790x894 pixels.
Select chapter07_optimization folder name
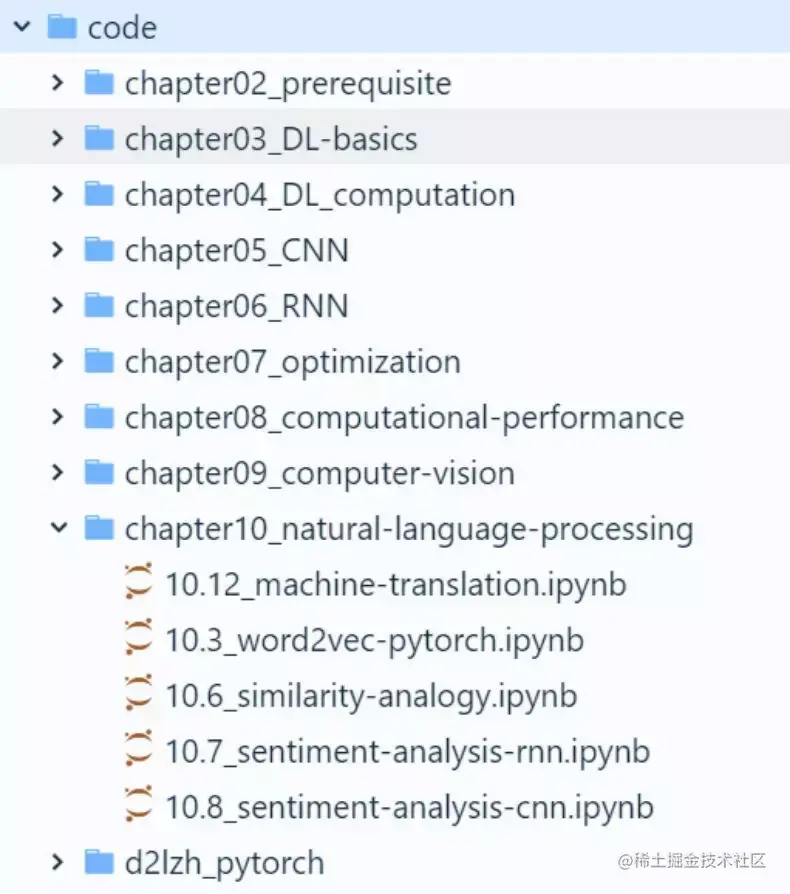[292, 363]
